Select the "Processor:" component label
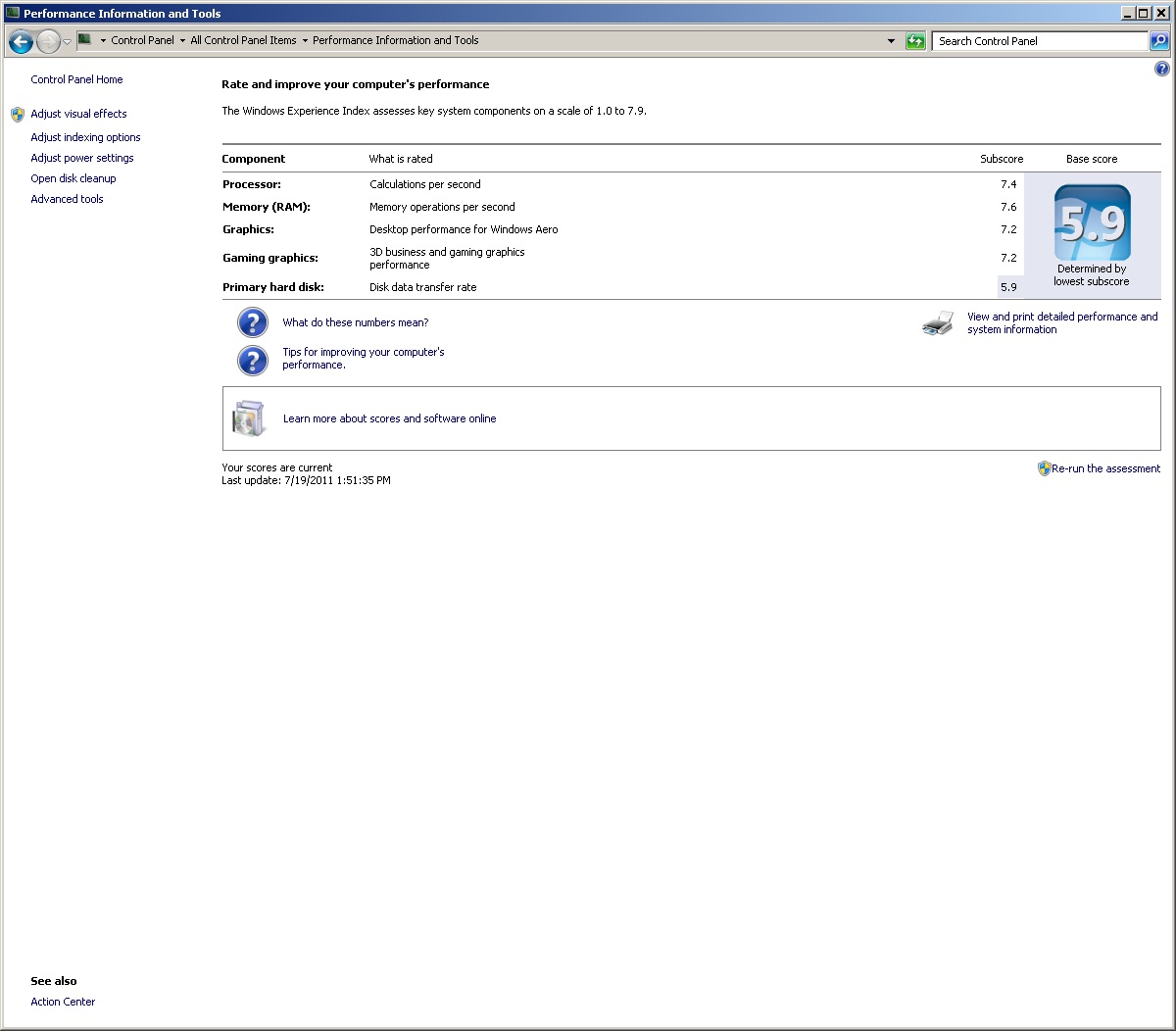 [x=252, y=184]
